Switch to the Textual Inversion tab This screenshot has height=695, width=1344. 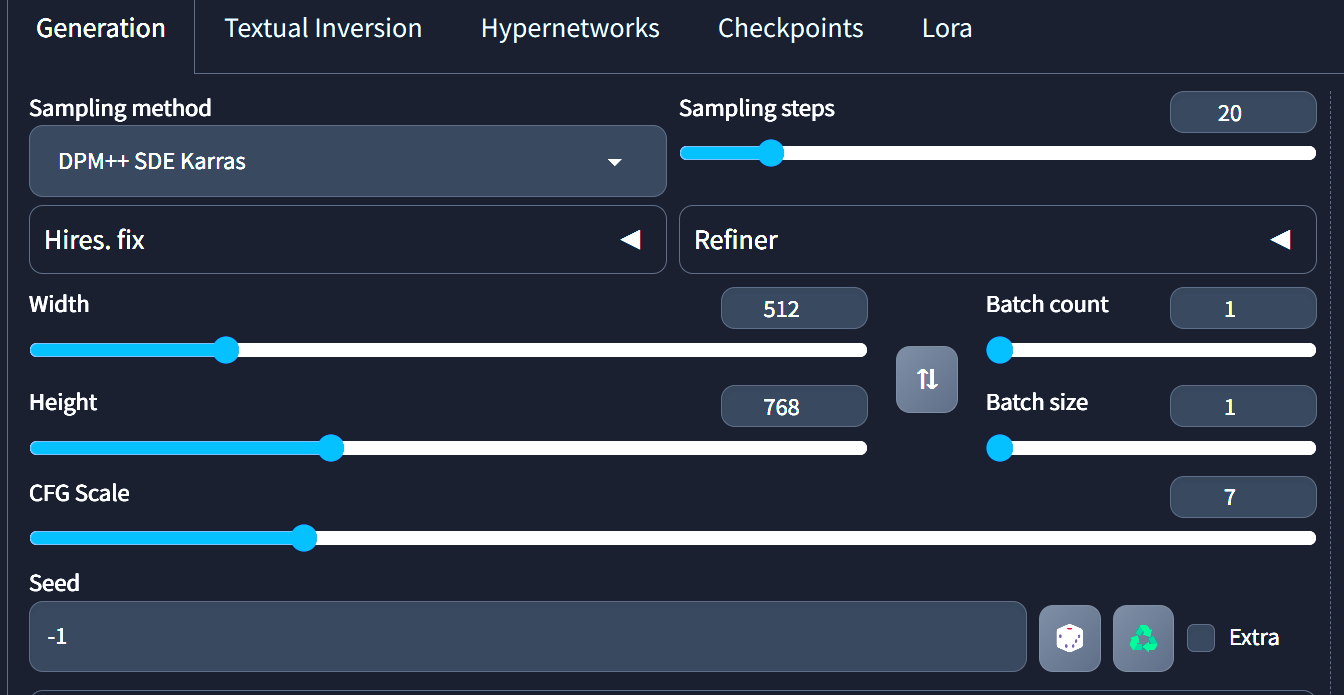click(x=322, y=28)
